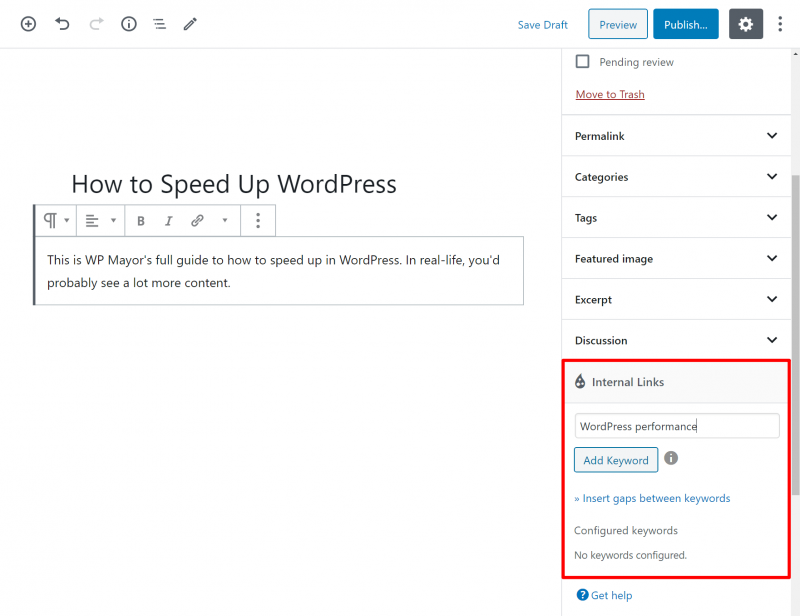The width and height of the screenshot is (800, 616).
Task: Click the Configured keywords label
Action: [x=626, y=531]
